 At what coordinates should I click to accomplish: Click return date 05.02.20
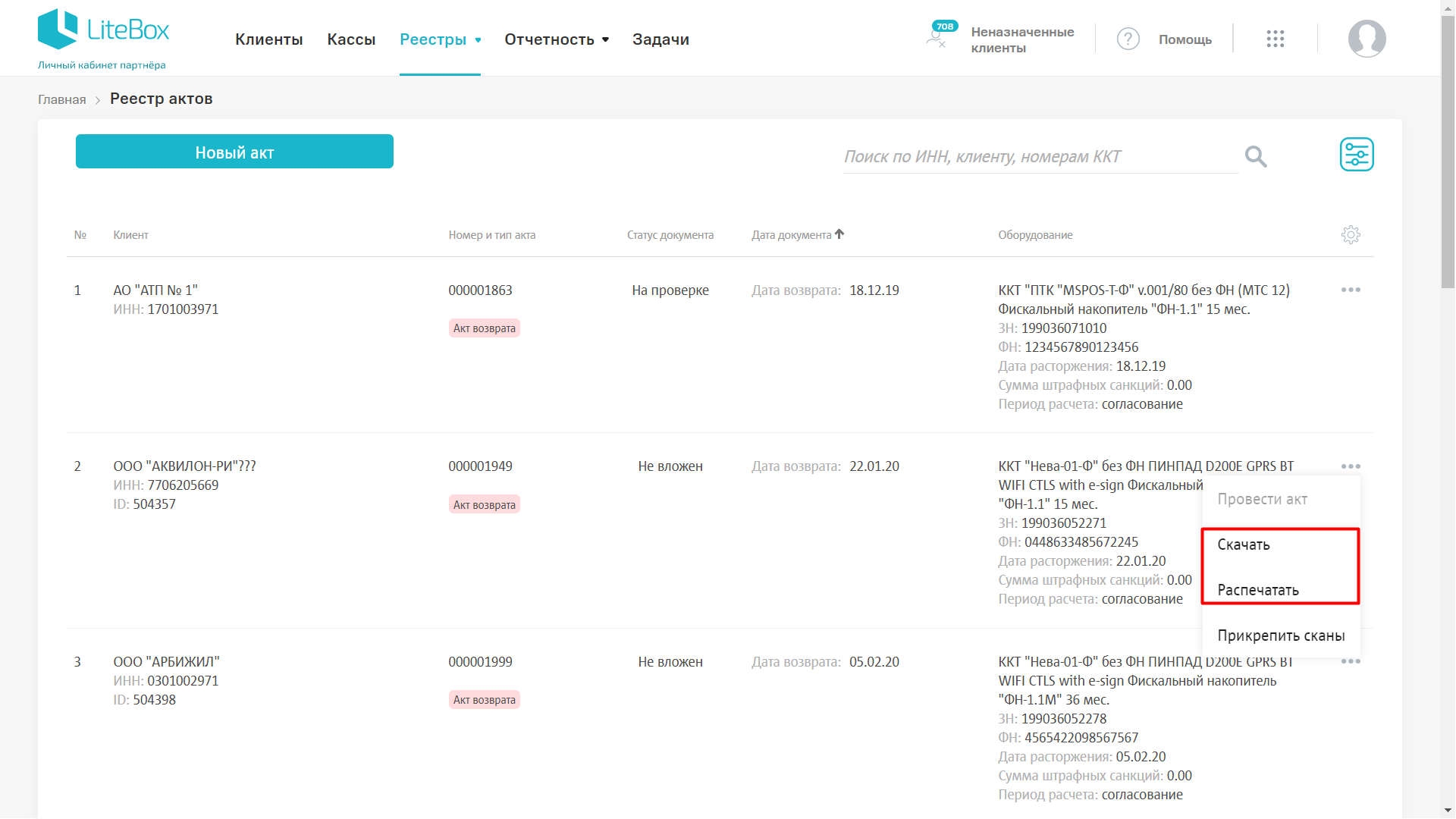pyautogui.click(x=874, y=662)
